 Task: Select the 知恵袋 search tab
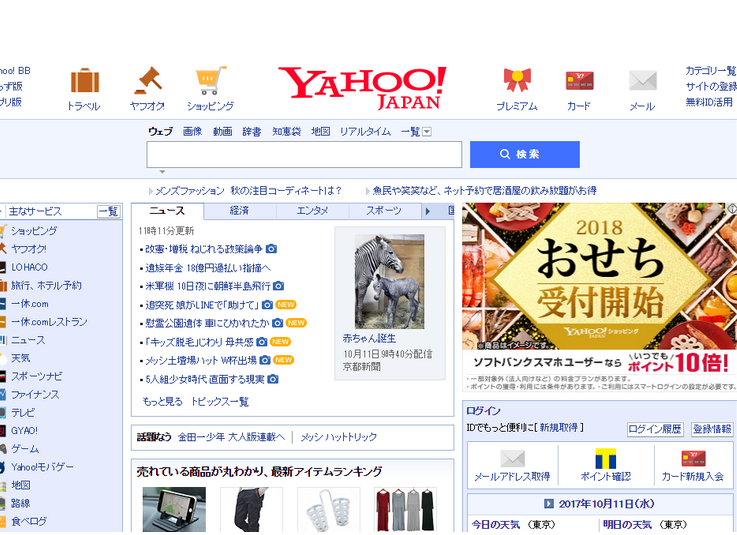(x=286, y=132)
